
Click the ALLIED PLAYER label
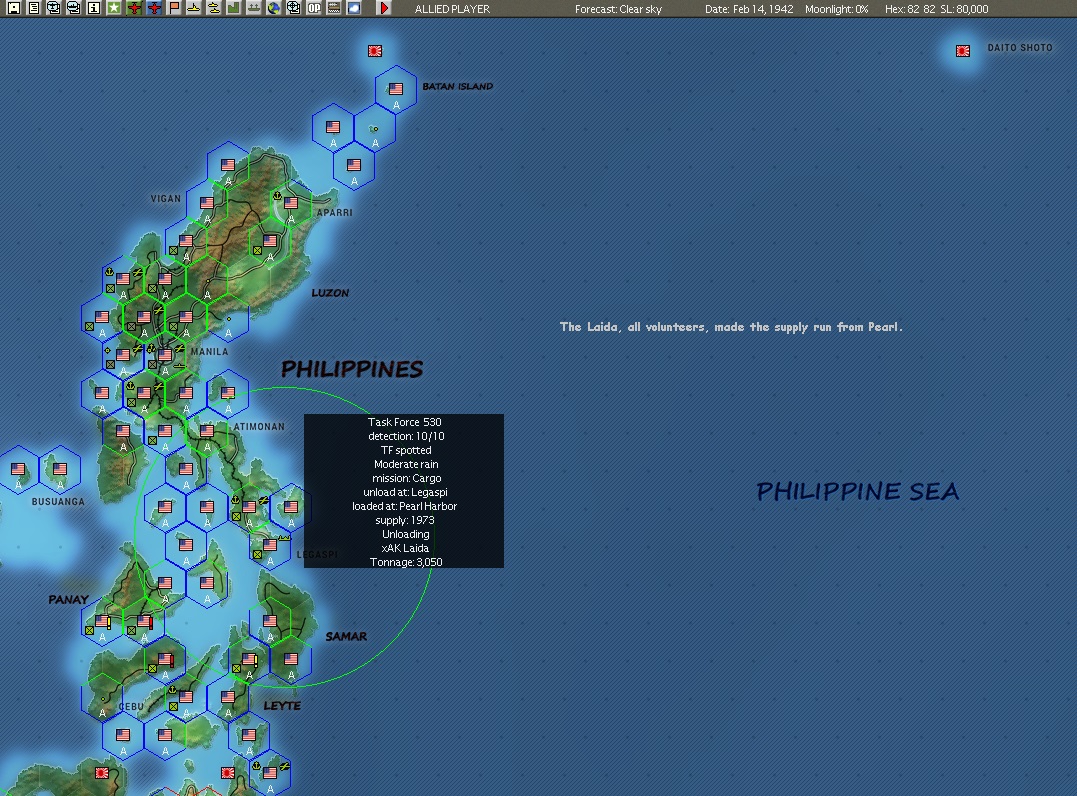pos(452,9)
